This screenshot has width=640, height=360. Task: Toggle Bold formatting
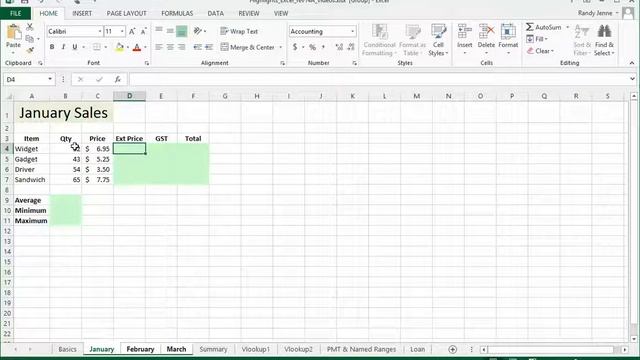coord(52,47)
